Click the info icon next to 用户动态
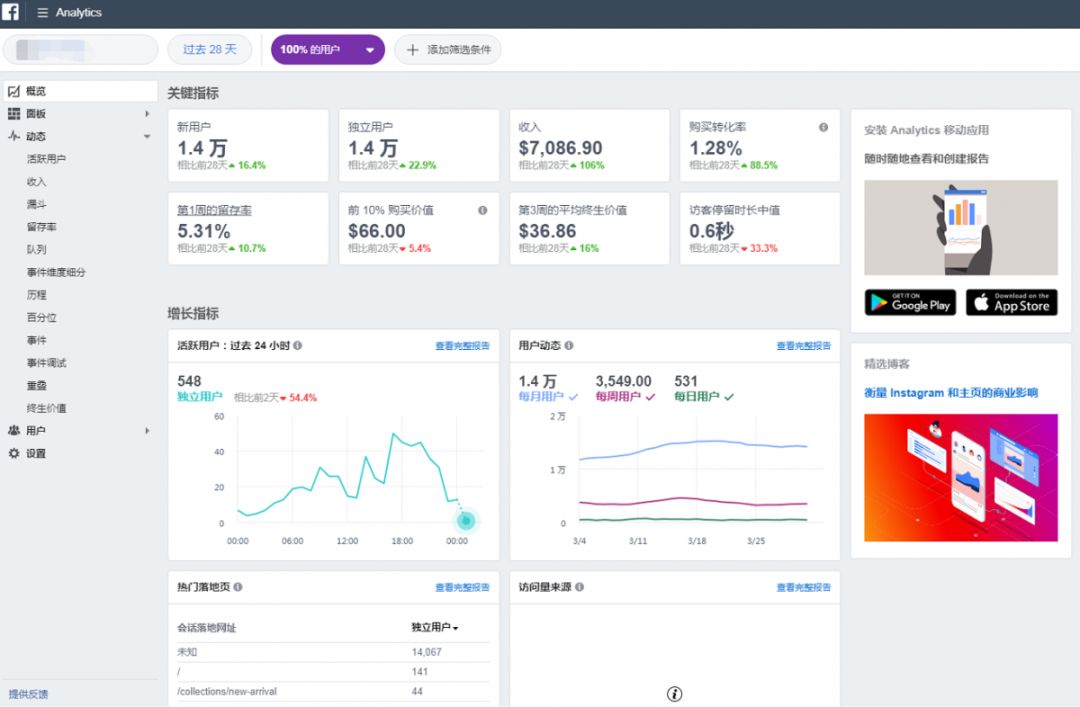This screenshot has width=1080, height=707. click(569, 346)
